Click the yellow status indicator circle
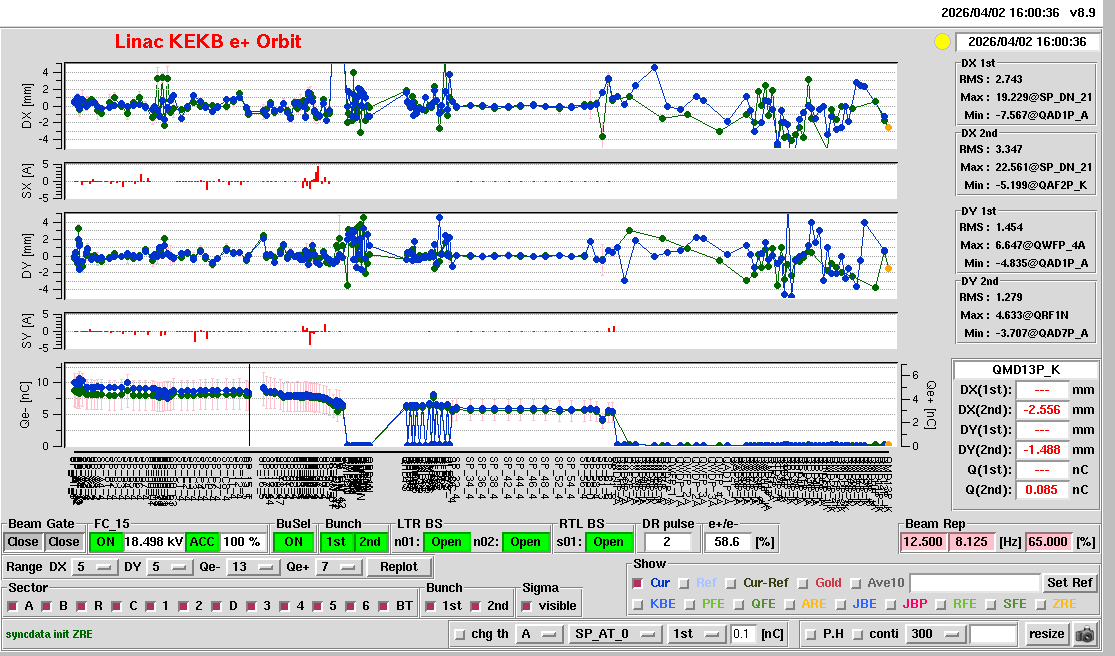This screenshot has height=656, width=1115. pos(941,42)
